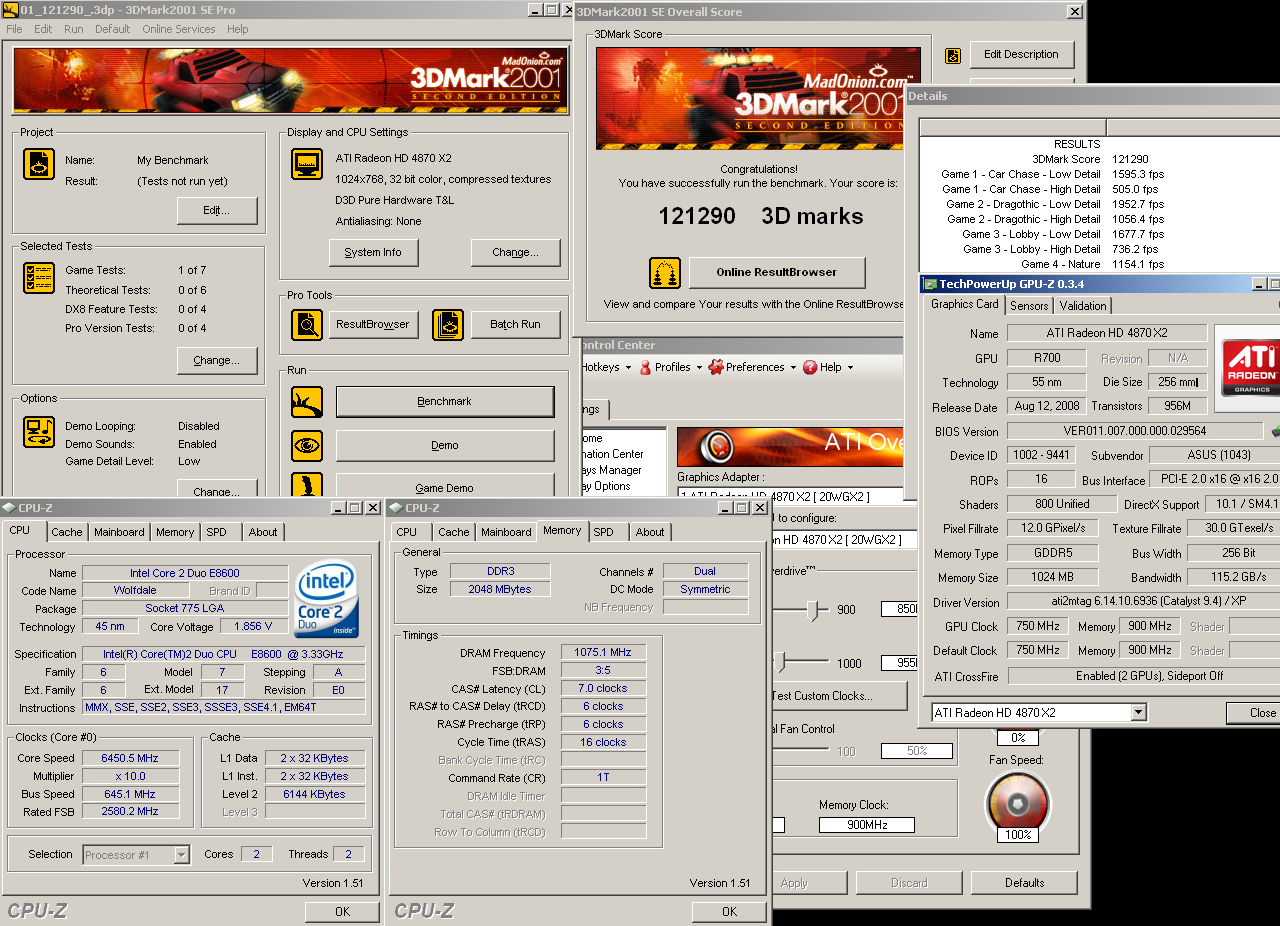
Task: Expand the Profiles menu arrow
Action: pos(698,367)
